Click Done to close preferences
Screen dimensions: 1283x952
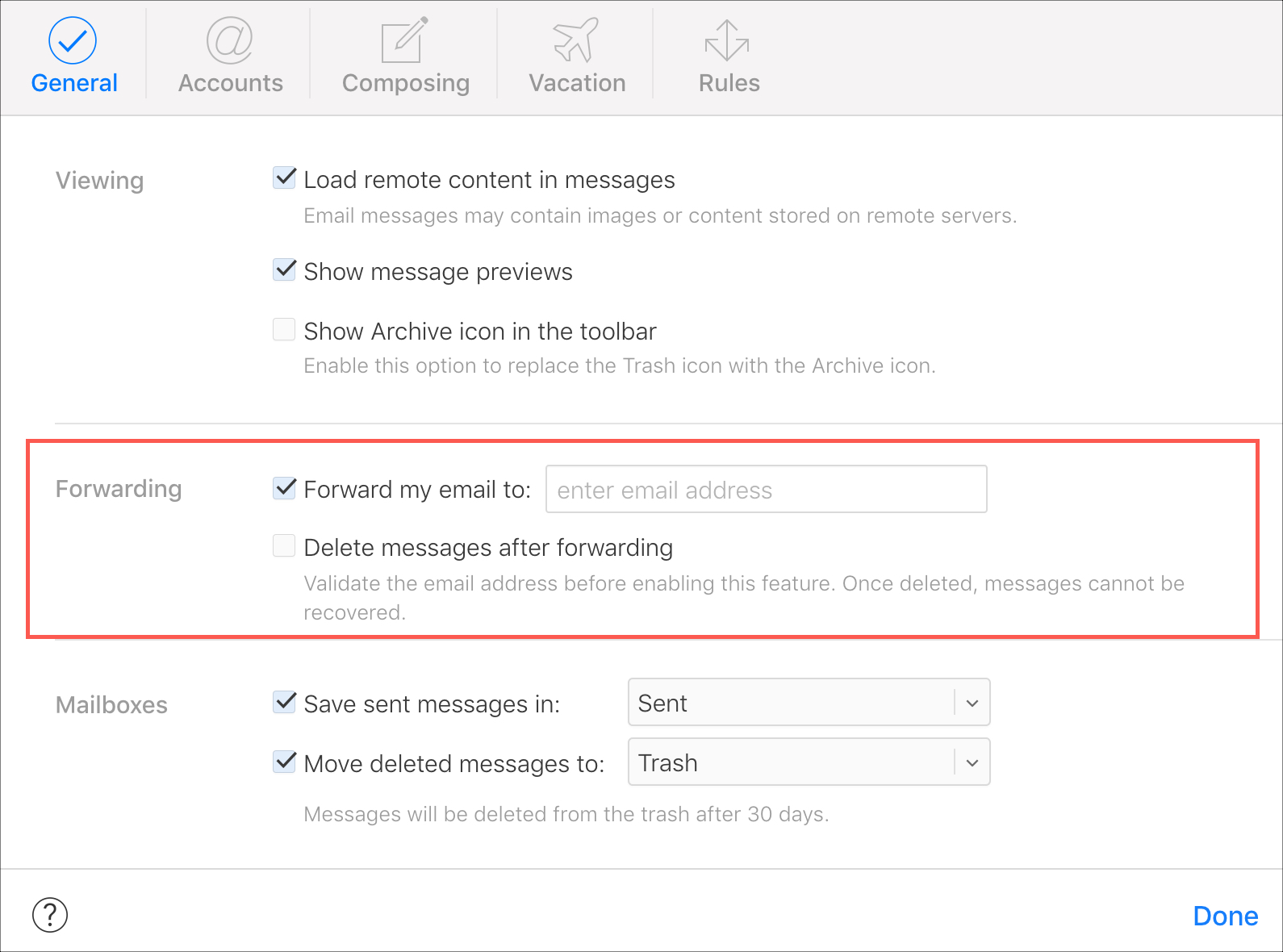1225,917
